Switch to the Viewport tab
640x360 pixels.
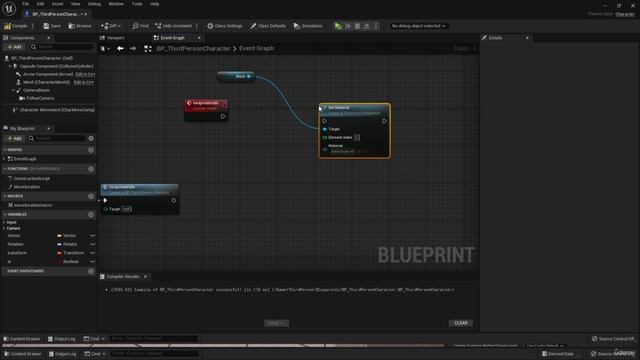coord(112,38)
